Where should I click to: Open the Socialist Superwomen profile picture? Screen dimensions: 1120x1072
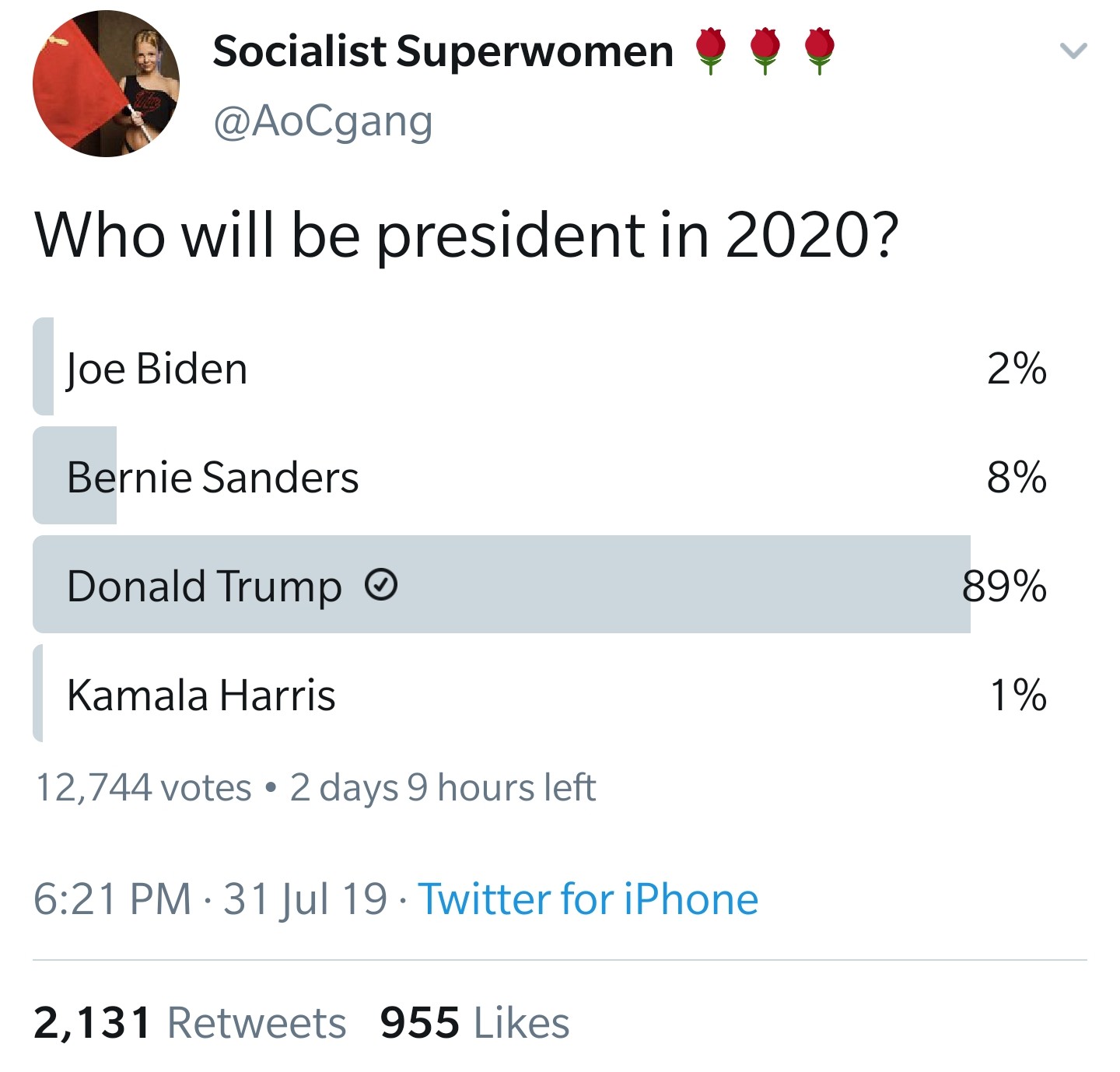(x=106, y=84)
